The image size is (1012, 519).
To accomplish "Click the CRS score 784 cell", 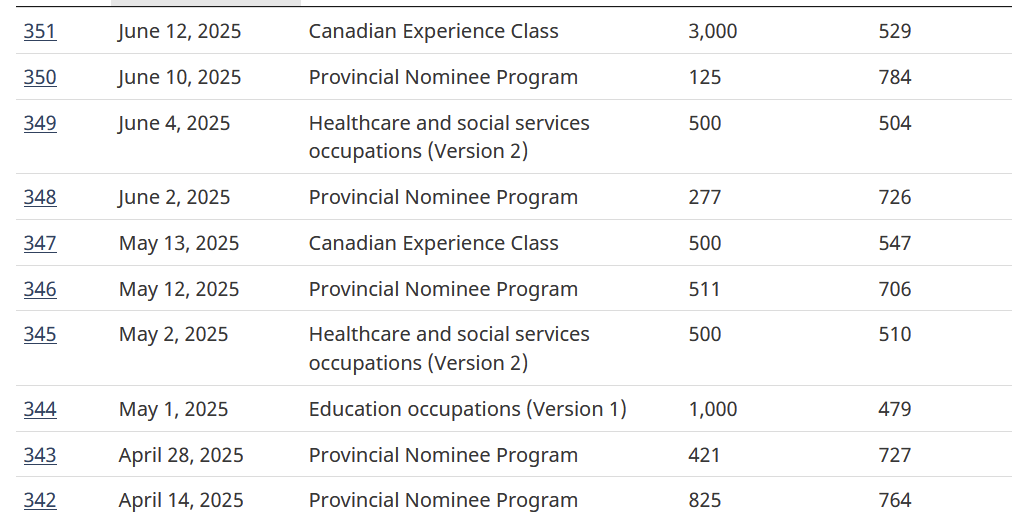I will point(894,77).
